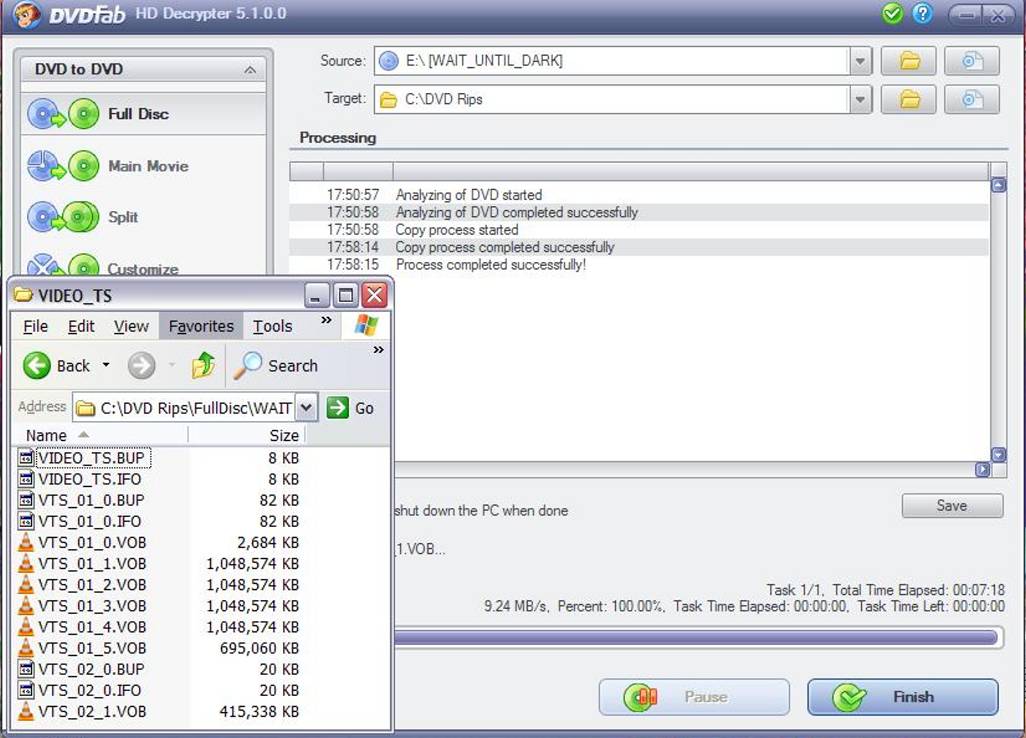Click the explorer Address path field
Screen dimensions: 1026x738
[x=184, y=408]
